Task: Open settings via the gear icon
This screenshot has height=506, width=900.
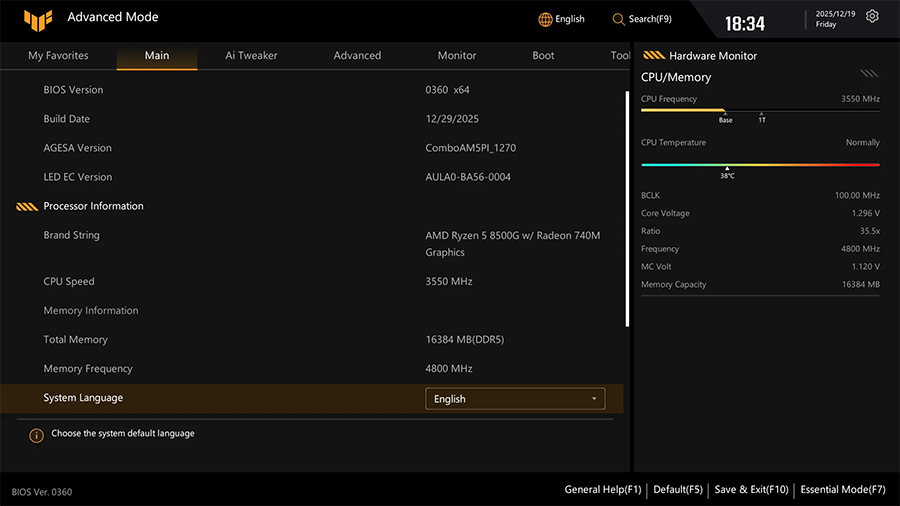Action: (x=872, y=17)
